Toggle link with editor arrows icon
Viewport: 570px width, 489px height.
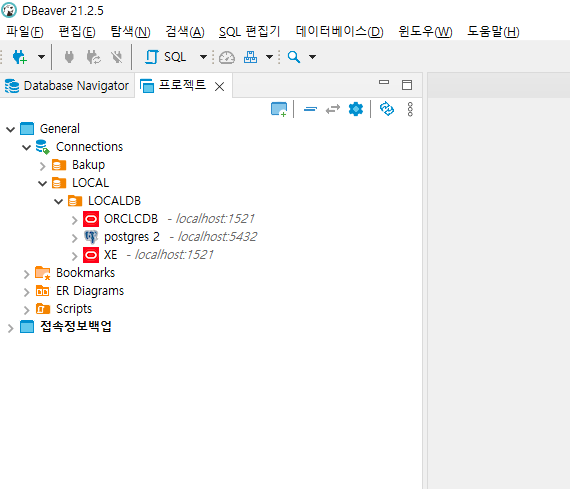333,109
